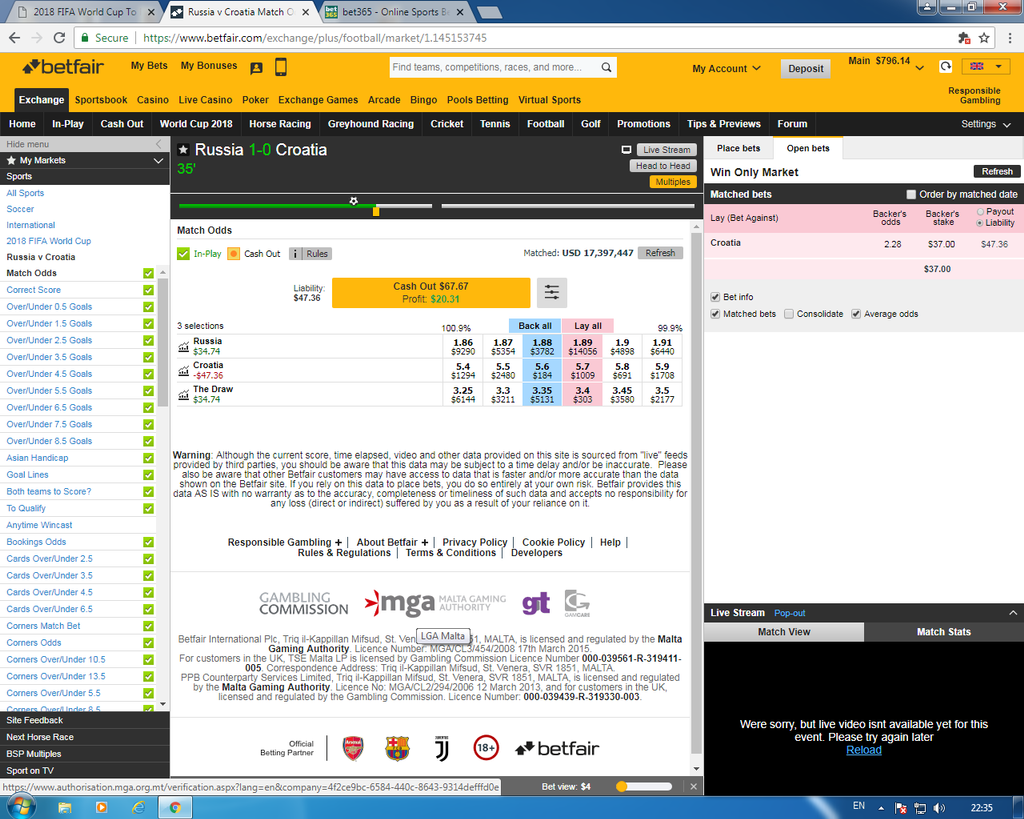
Task: Close the Bet view bar
Action: pyautogui.click(x=694, y=786)
